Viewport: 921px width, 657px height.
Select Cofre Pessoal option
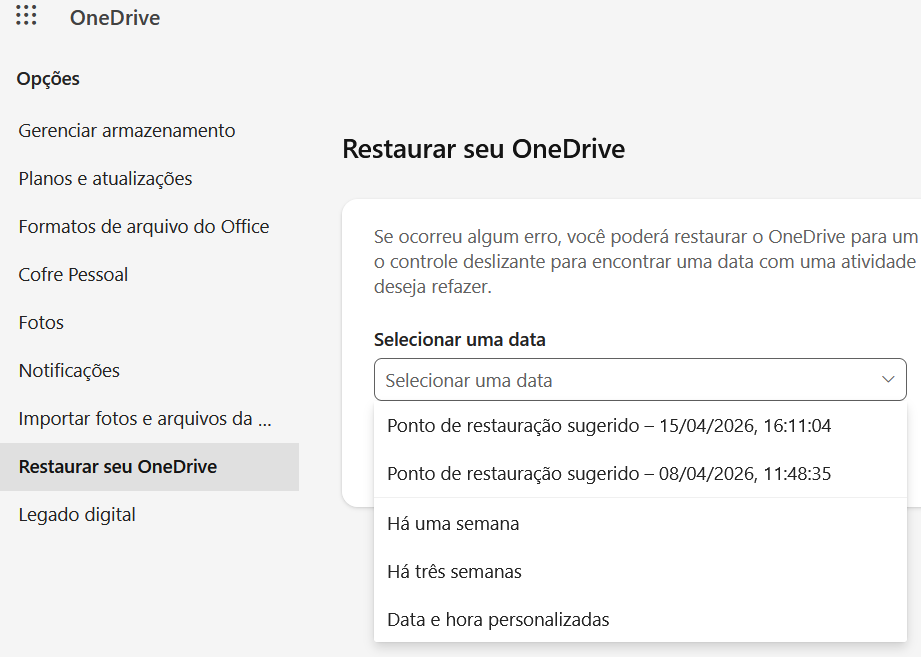pos(73,275)
